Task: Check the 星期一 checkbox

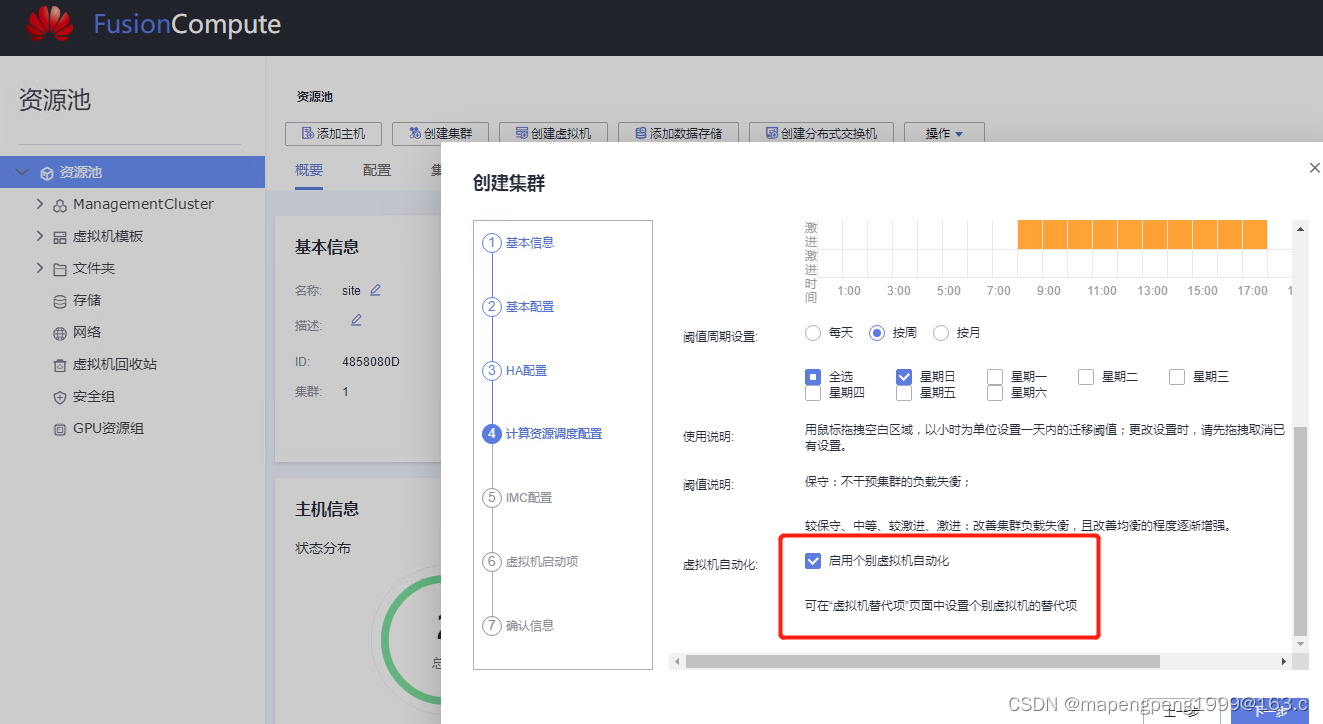Action: [x=995, y=377]
